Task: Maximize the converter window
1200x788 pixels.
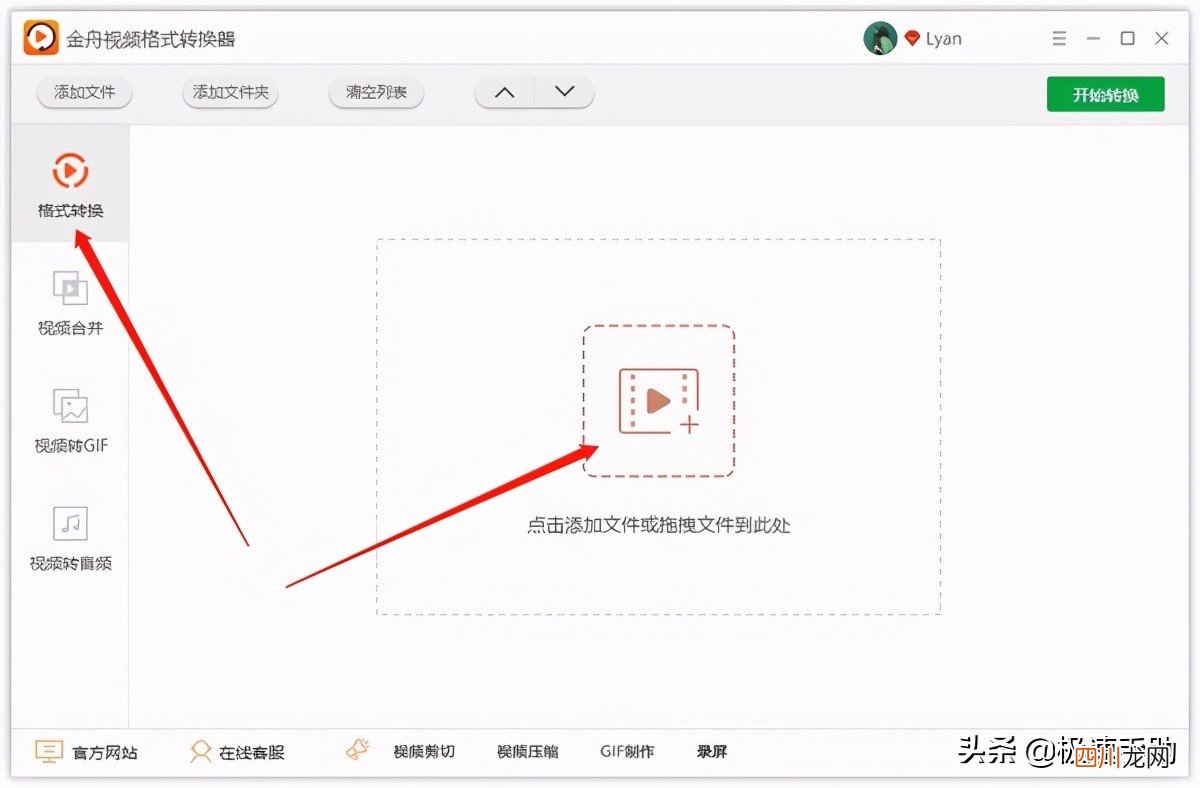Action: (x=1128, y=38)
